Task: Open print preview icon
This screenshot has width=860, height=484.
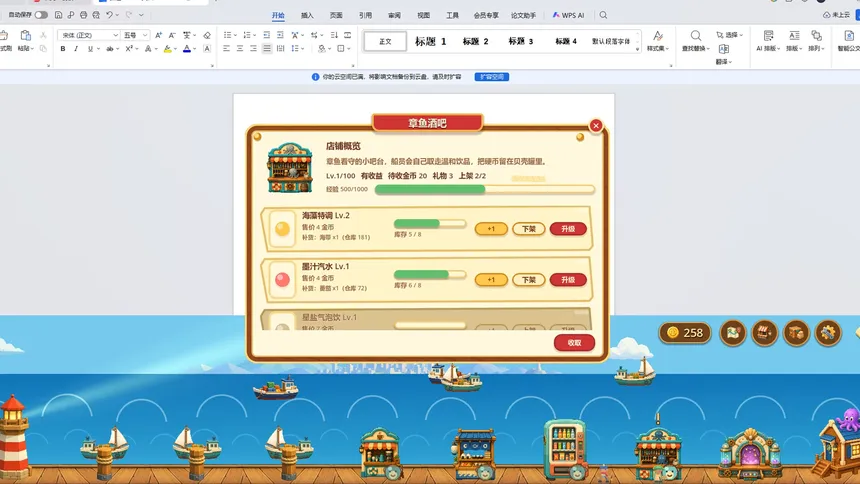Action: [96, 15]
